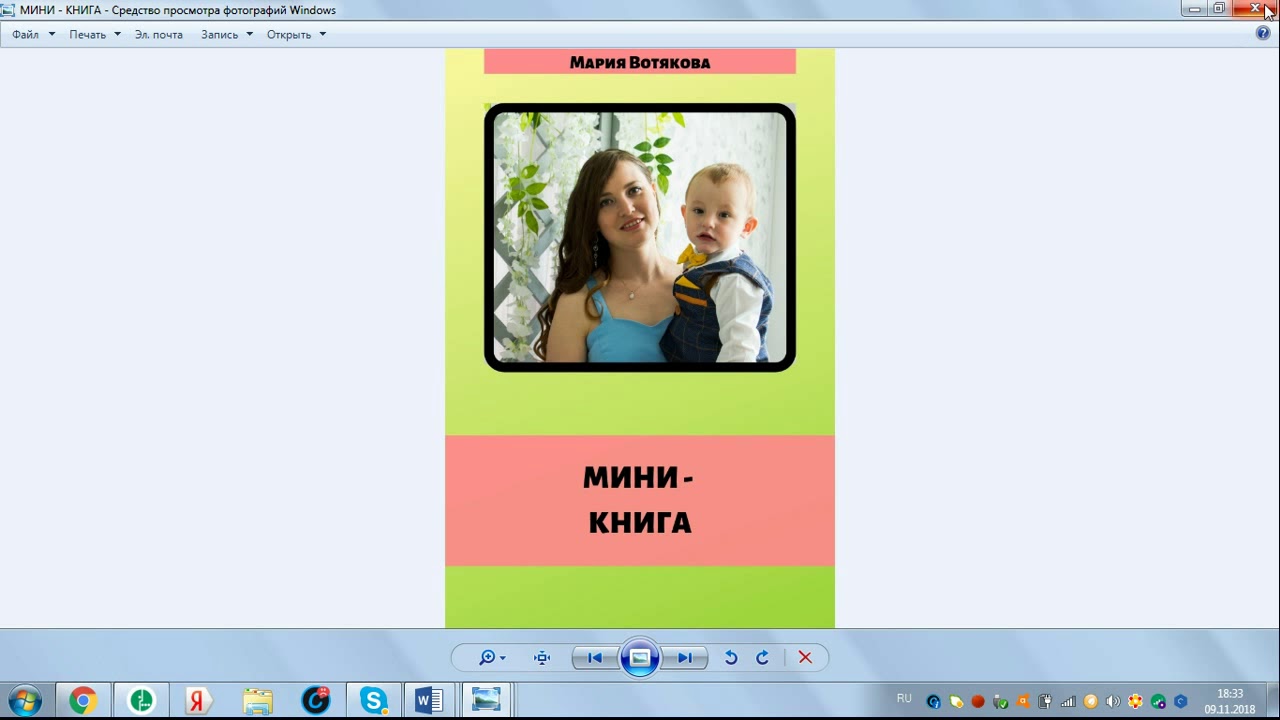Viewport: 1280px width, 720px height.
Task: Click the Мария Вотякова title text
Action: pos(640,62)
